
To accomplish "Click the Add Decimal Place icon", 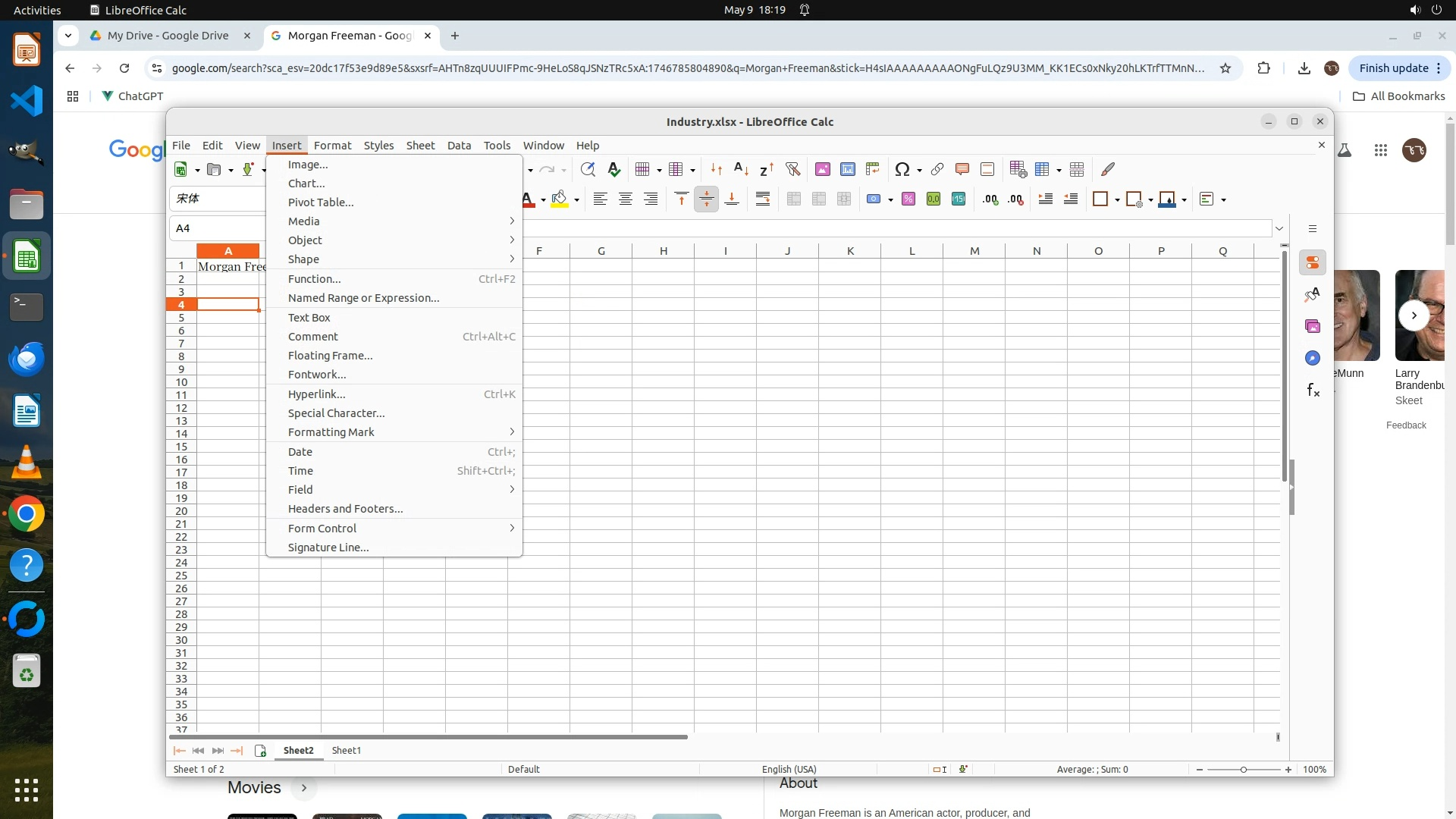I will [x=990, y=199].
